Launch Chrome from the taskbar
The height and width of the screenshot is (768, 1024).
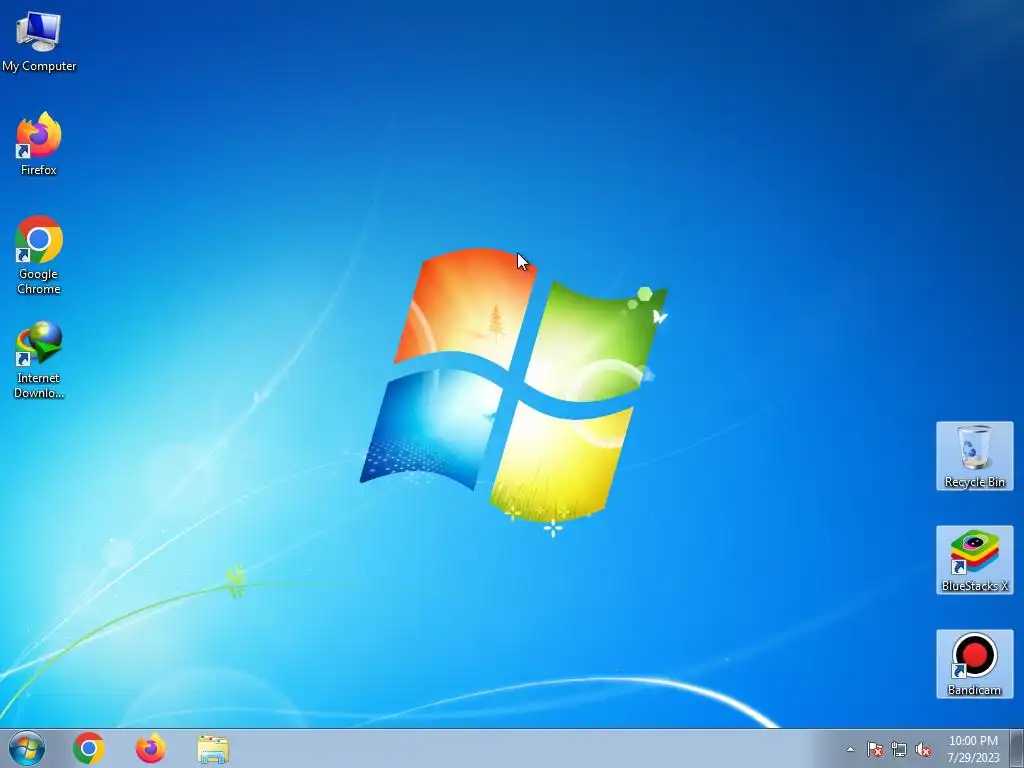click(89, 748)
